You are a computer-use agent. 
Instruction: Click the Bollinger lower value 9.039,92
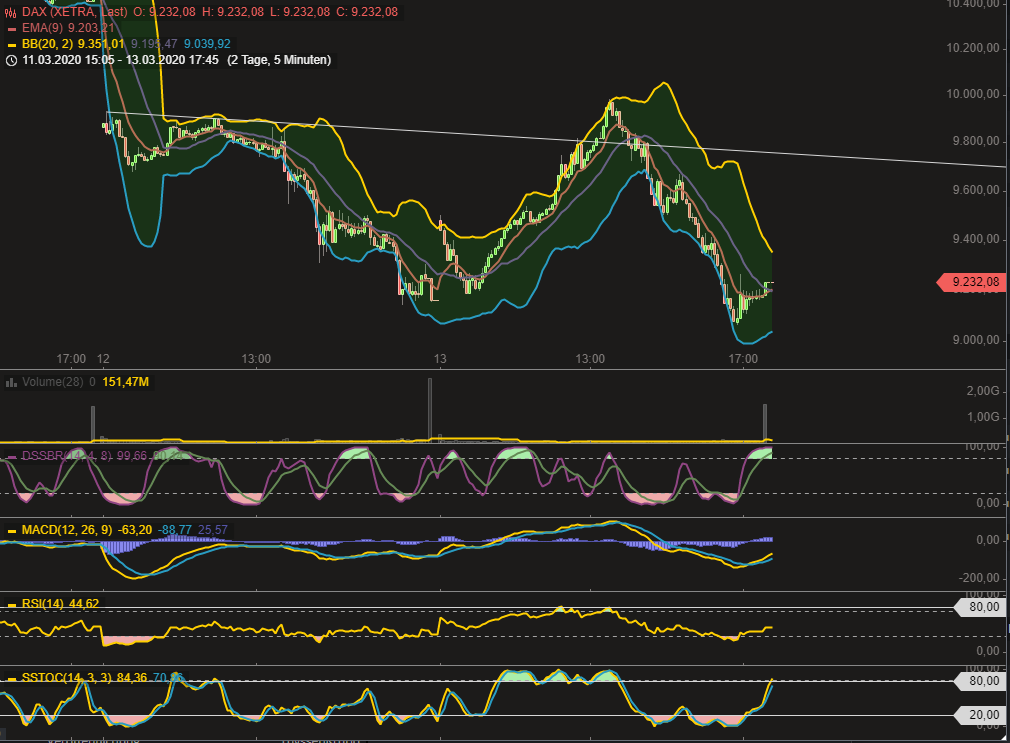tap(207, 44)
